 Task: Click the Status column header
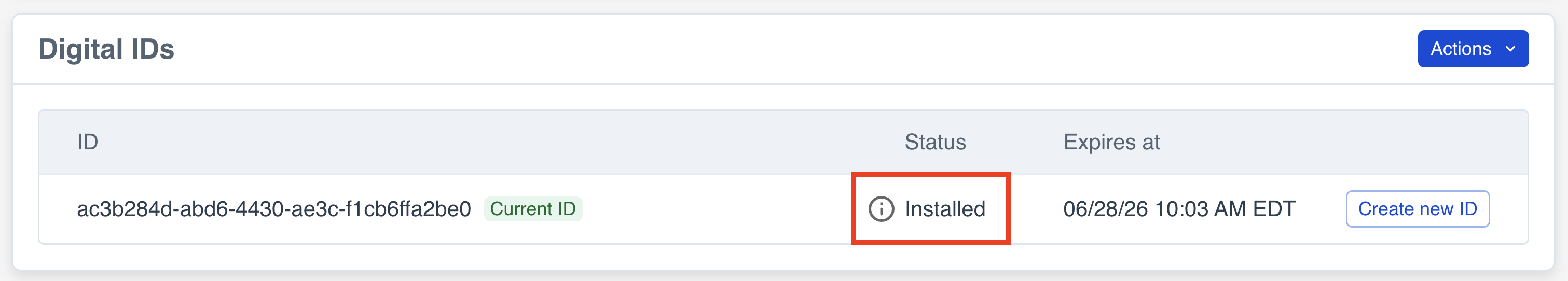(x=935, y=142)
